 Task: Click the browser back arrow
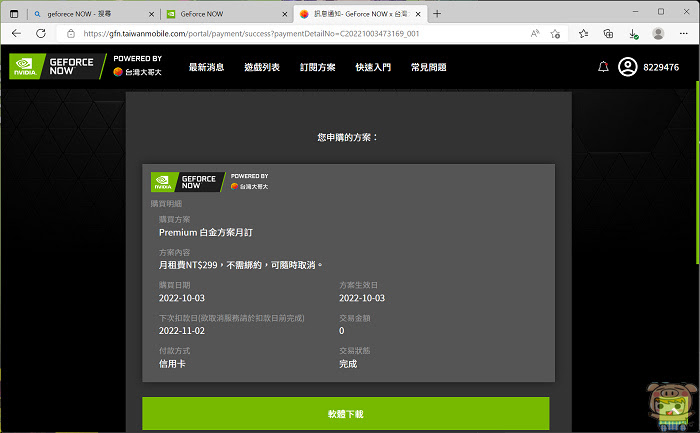click(17, 33)
